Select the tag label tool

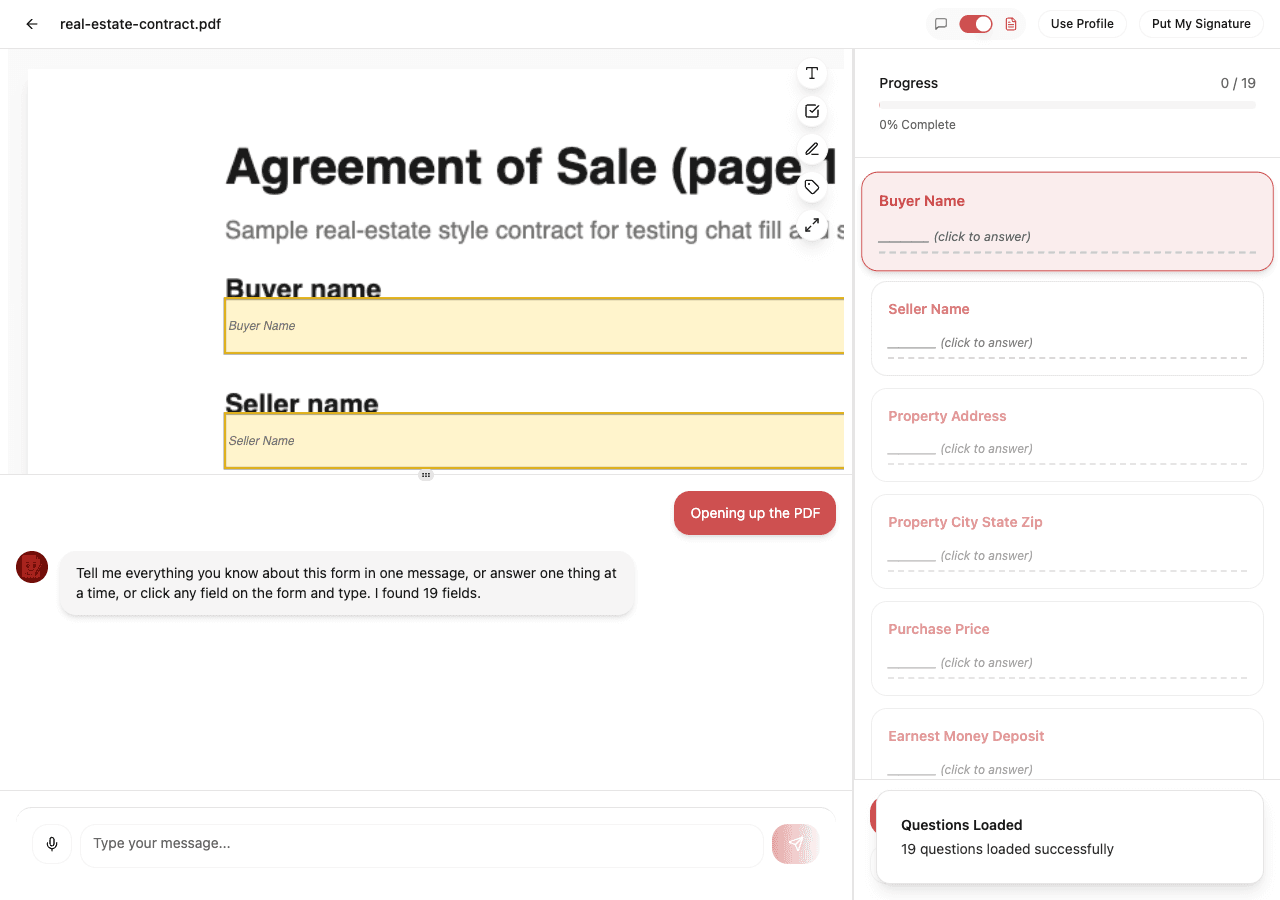coord(812,187)
